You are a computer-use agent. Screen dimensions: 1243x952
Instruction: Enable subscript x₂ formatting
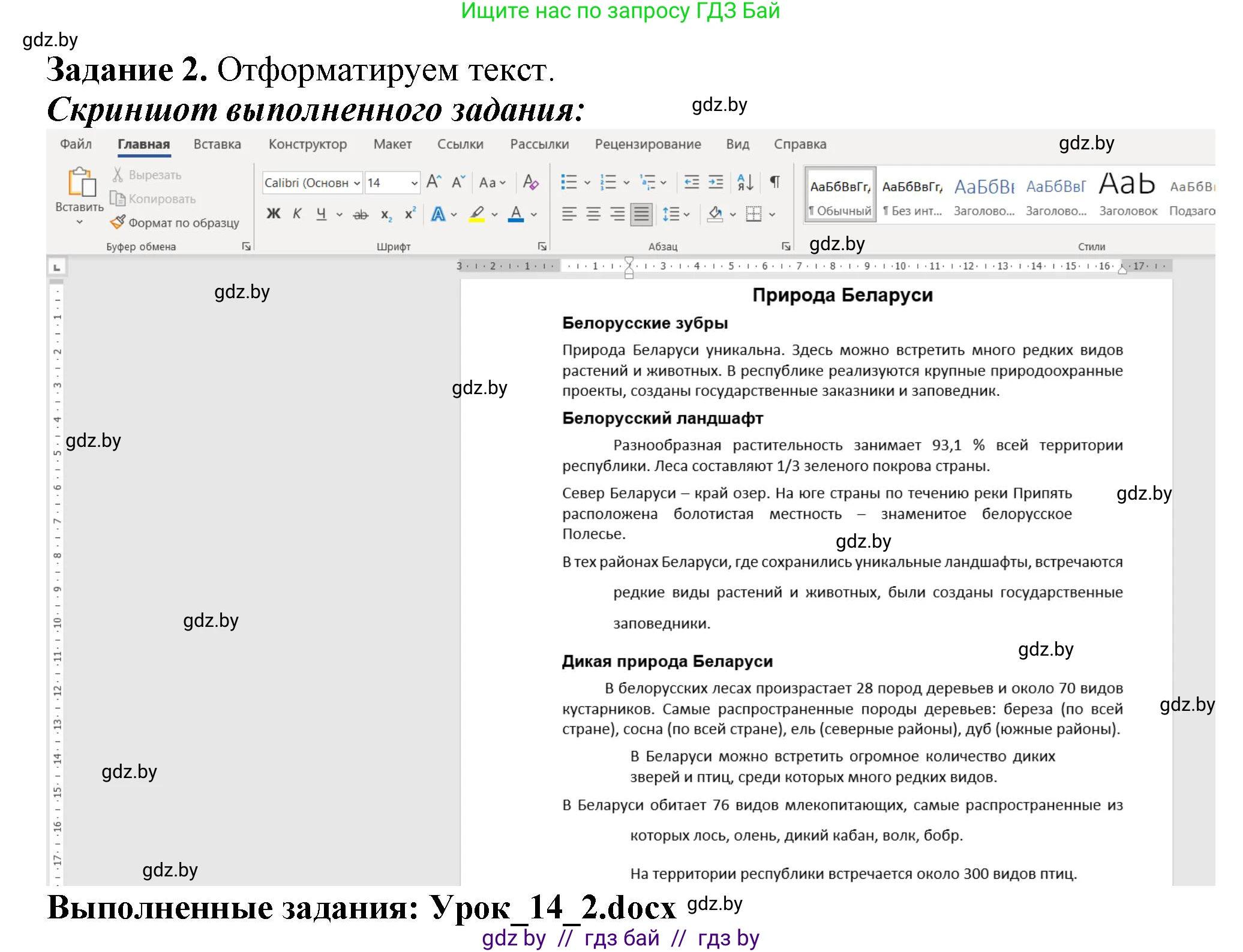[386, 214]
